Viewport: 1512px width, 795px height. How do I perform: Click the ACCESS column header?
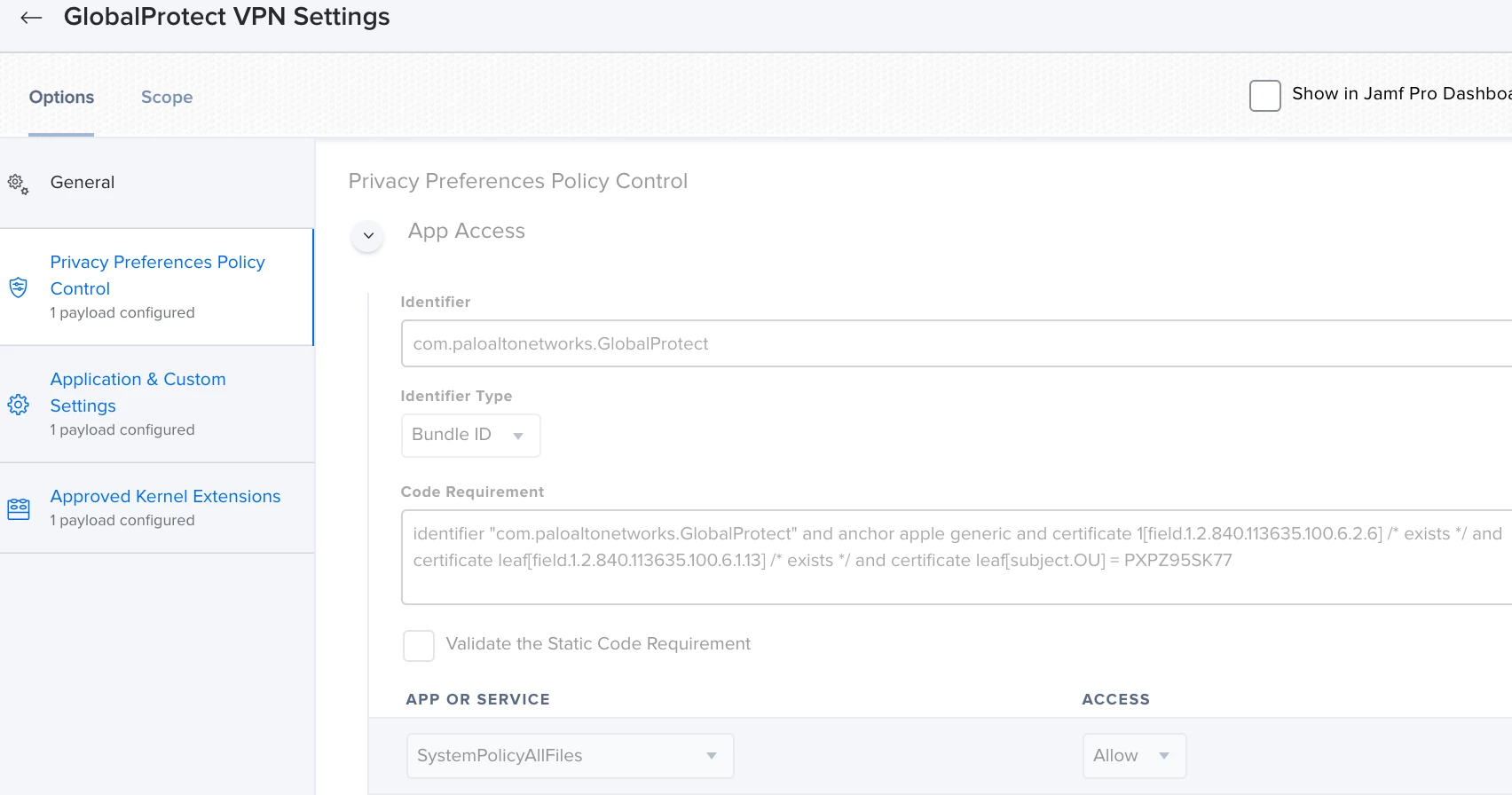[1116, 699]
